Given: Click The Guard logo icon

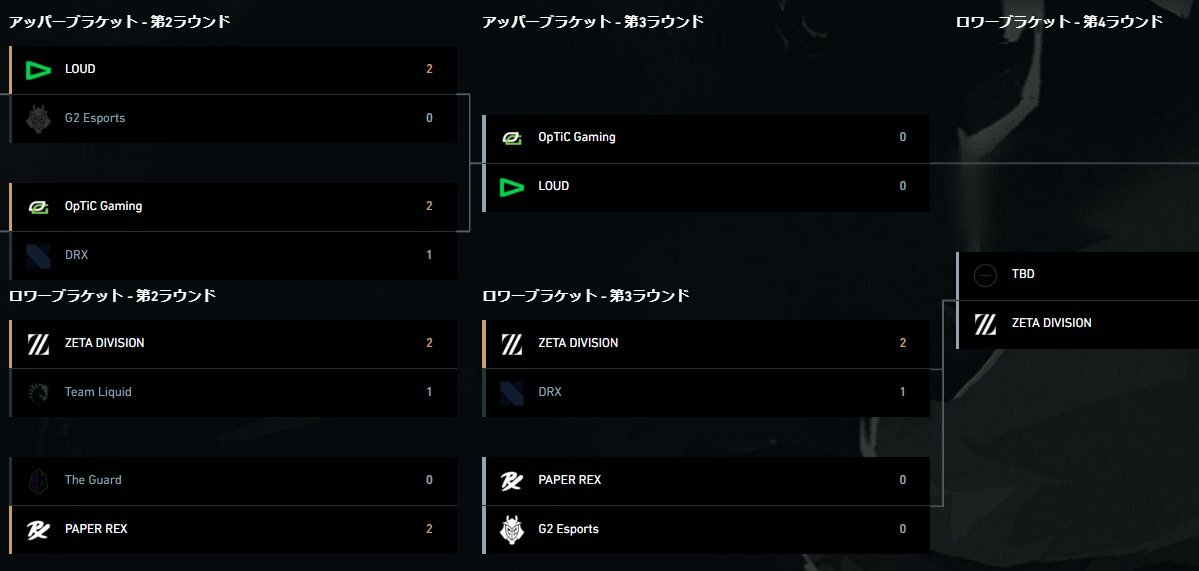Looking at the screenshot, I should click(x=37, y=481).
